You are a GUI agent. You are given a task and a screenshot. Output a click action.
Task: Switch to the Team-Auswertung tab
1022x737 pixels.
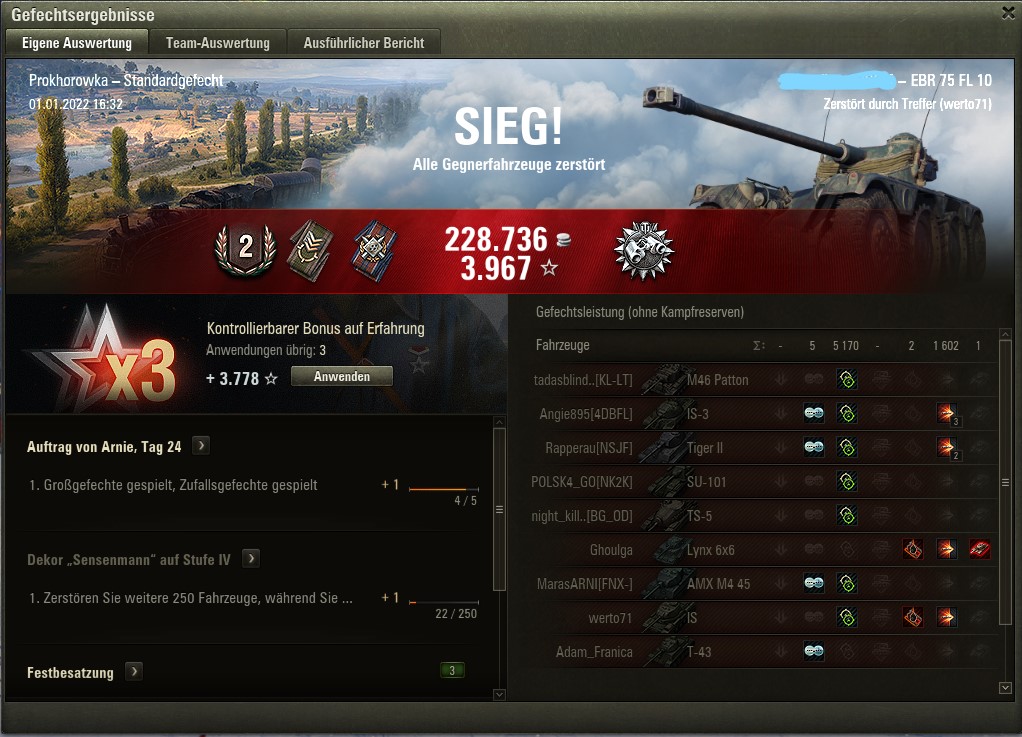(x=218, y=43)
